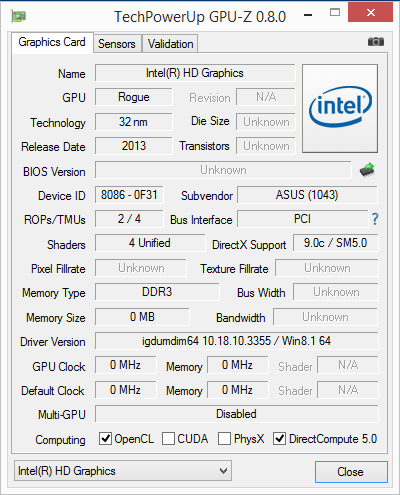
Task: Select the Graphics Card tab
Action: pyautogui.click(x=52, y=42)
